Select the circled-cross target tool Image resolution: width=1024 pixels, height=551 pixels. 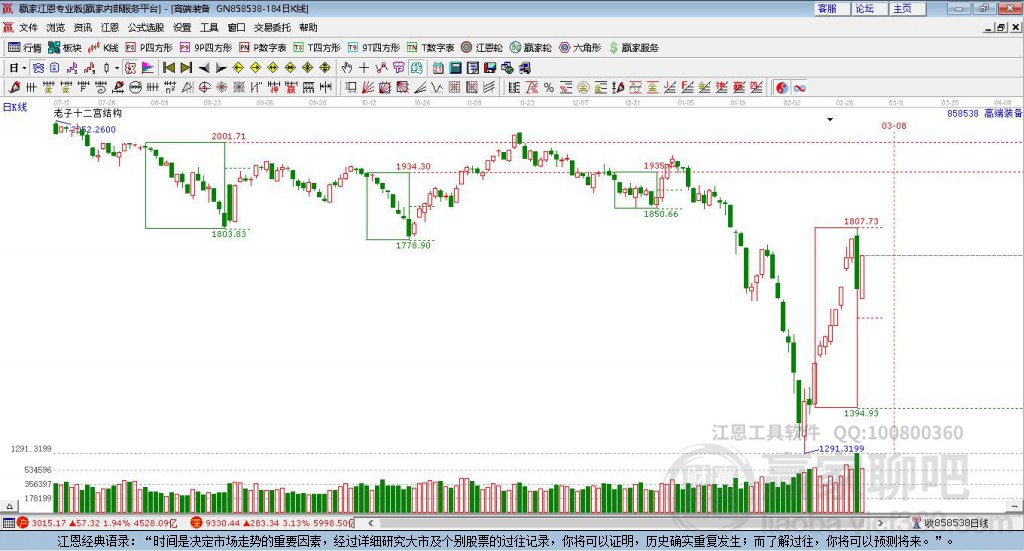(204, 87)
